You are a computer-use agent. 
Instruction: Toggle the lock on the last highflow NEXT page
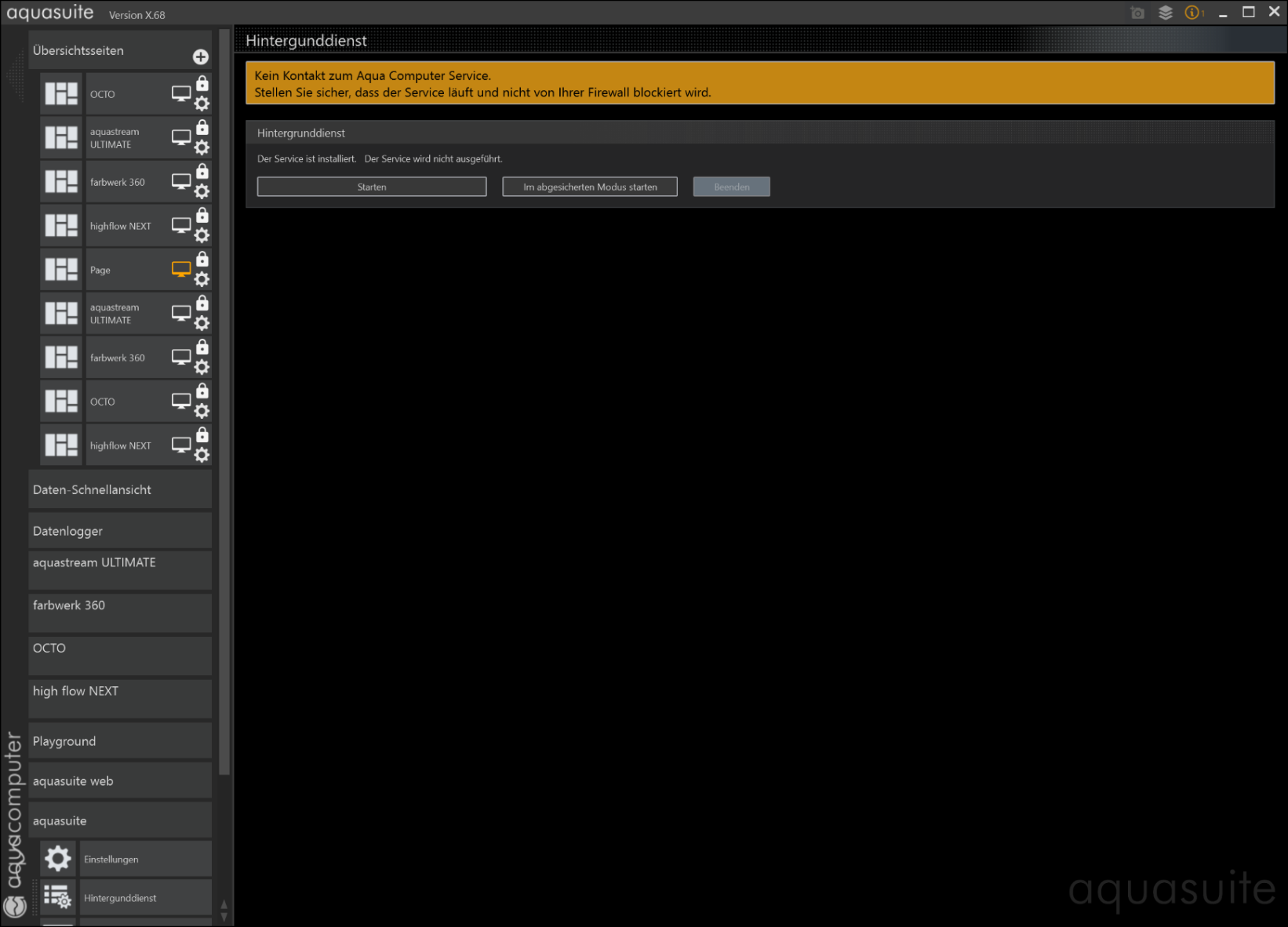(202, 434)
